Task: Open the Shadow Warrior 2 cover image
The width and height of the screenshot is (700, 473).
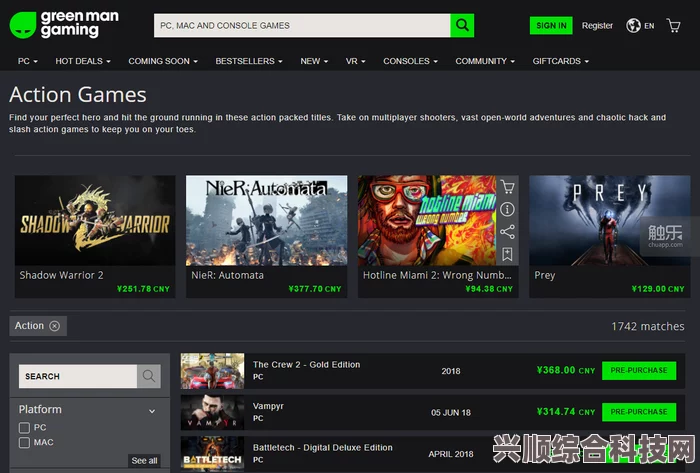Action: click(x=95, y=220)
